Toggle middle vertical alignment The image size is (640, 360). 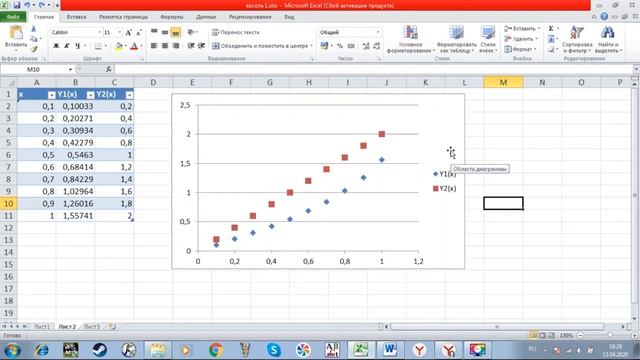pos(165,32)
